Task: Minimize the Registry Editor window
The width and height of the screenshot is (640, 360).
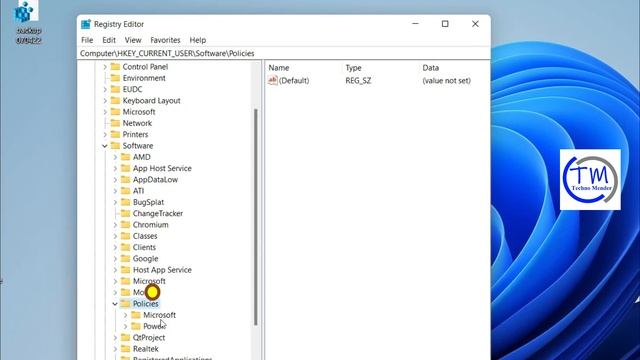Action: [416, 24]
